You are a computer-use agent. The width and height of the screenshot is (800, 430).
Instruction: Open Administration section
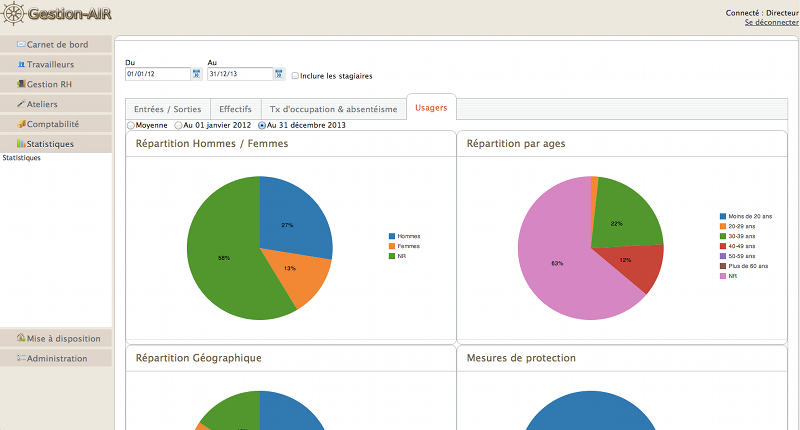click(56, 358)
